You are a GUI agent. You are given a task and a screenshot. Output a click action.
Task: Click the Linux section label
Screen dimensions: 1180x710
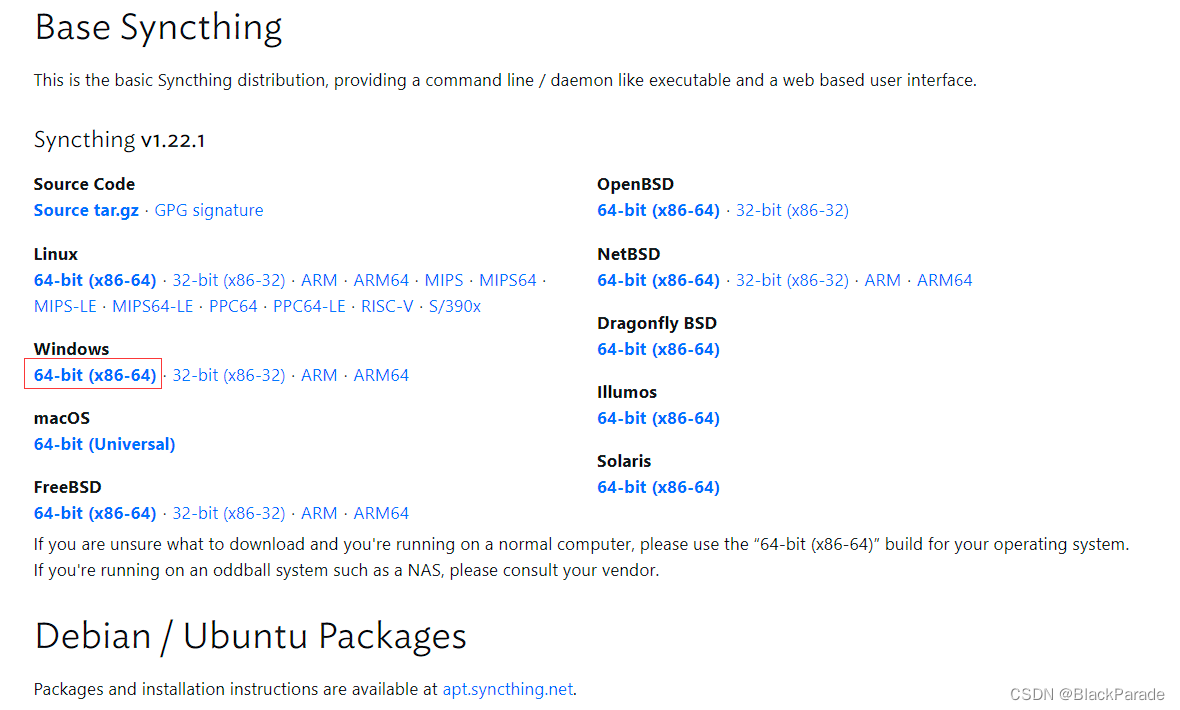[56, 254]
